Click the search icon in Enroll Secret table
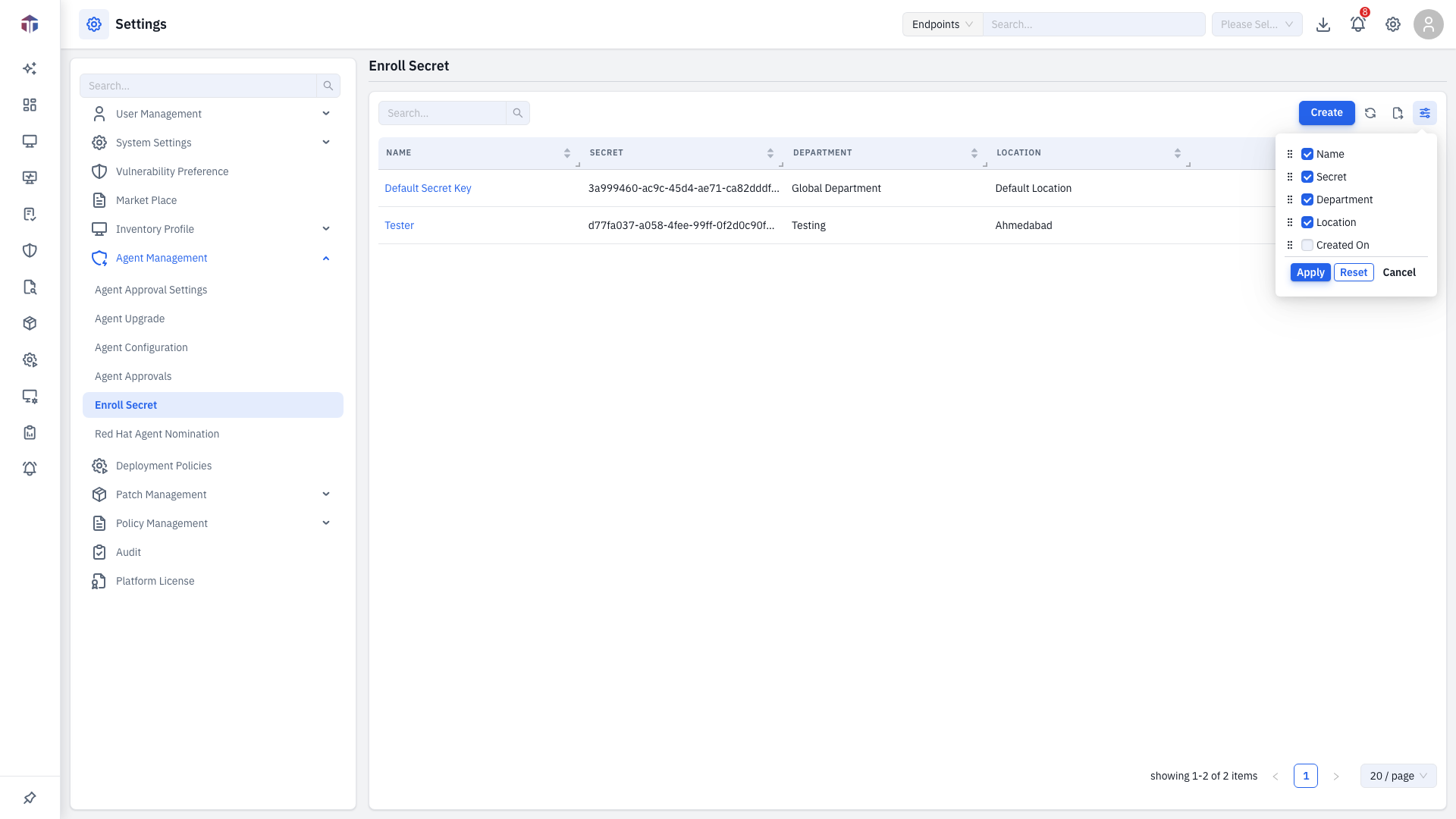 pyautogui.click(x=518, y=113)
